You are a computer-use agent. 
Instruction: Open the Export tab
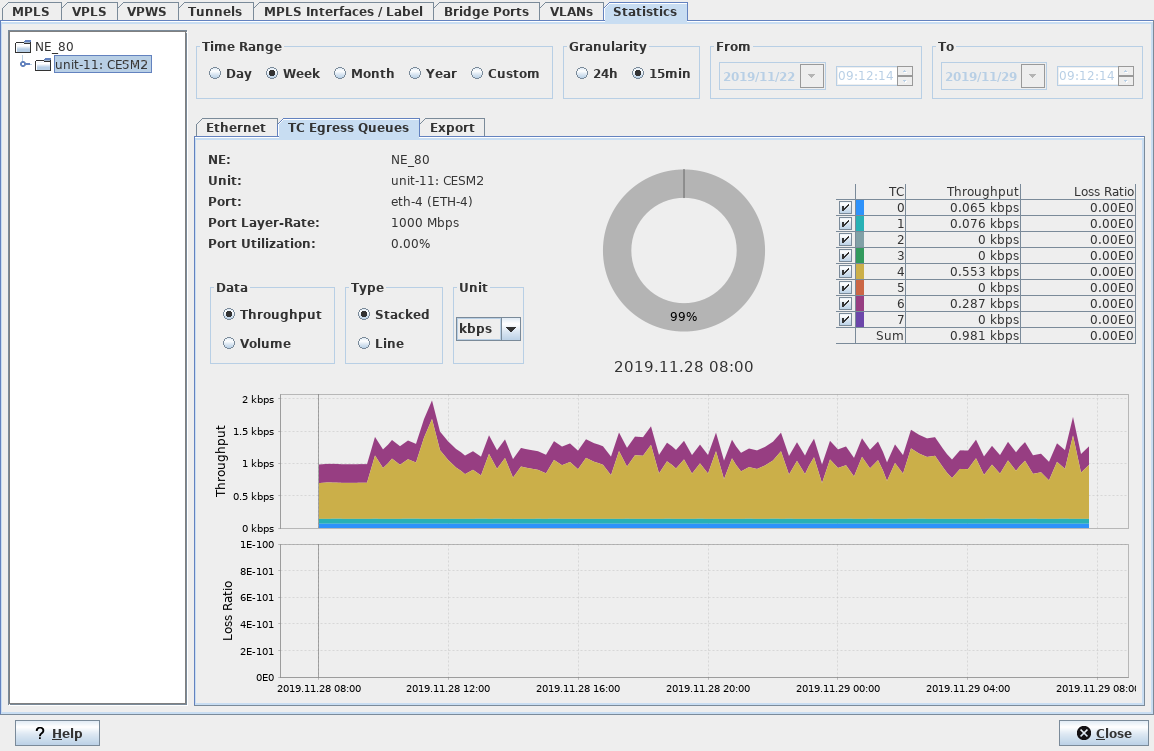(452, 128)
